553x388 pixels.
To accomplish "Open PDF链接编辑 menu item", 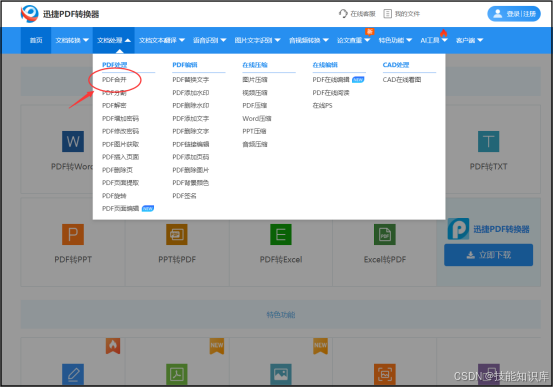I will 191,144.
